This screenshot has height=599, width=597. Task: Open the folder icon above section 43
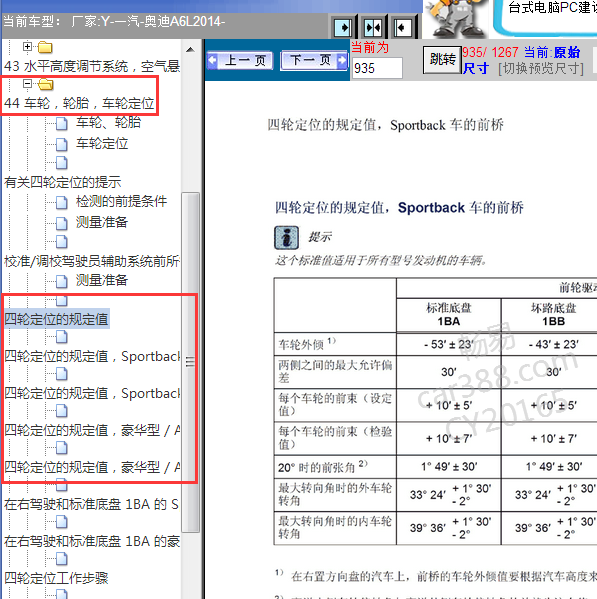click(45, 47)
